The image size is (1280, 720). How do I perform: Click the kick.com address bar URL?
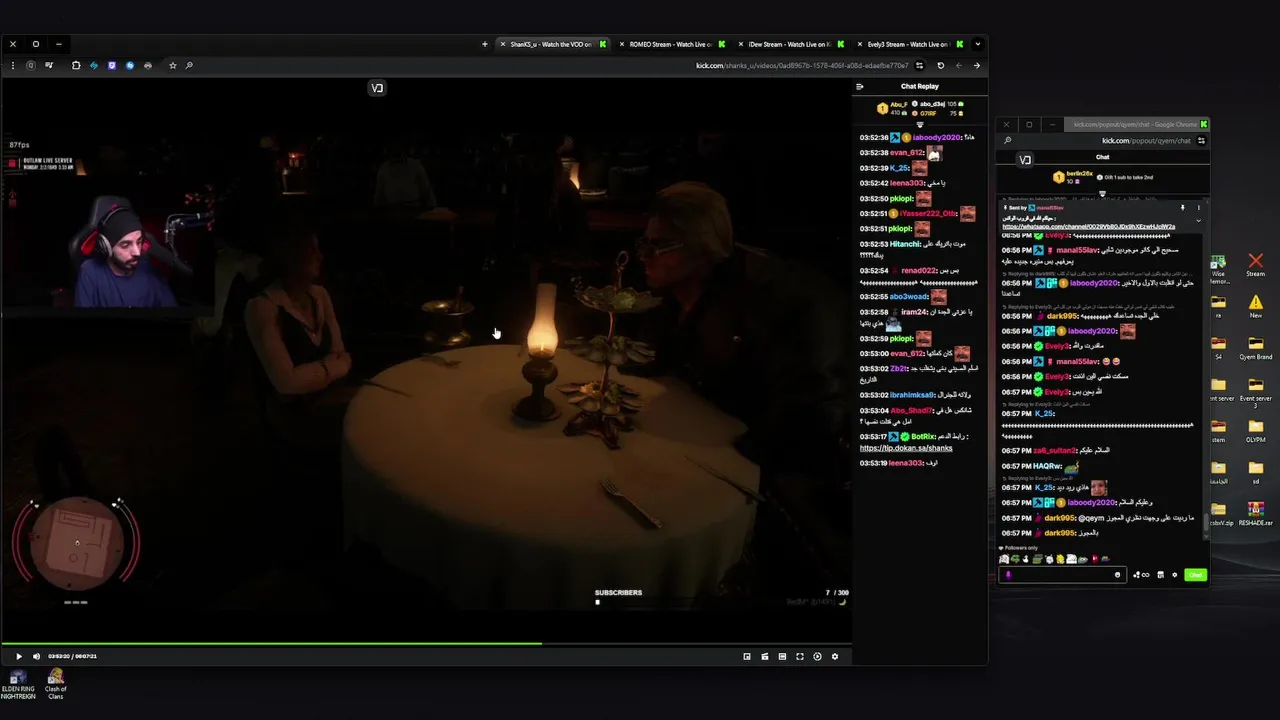pos(802,66)
